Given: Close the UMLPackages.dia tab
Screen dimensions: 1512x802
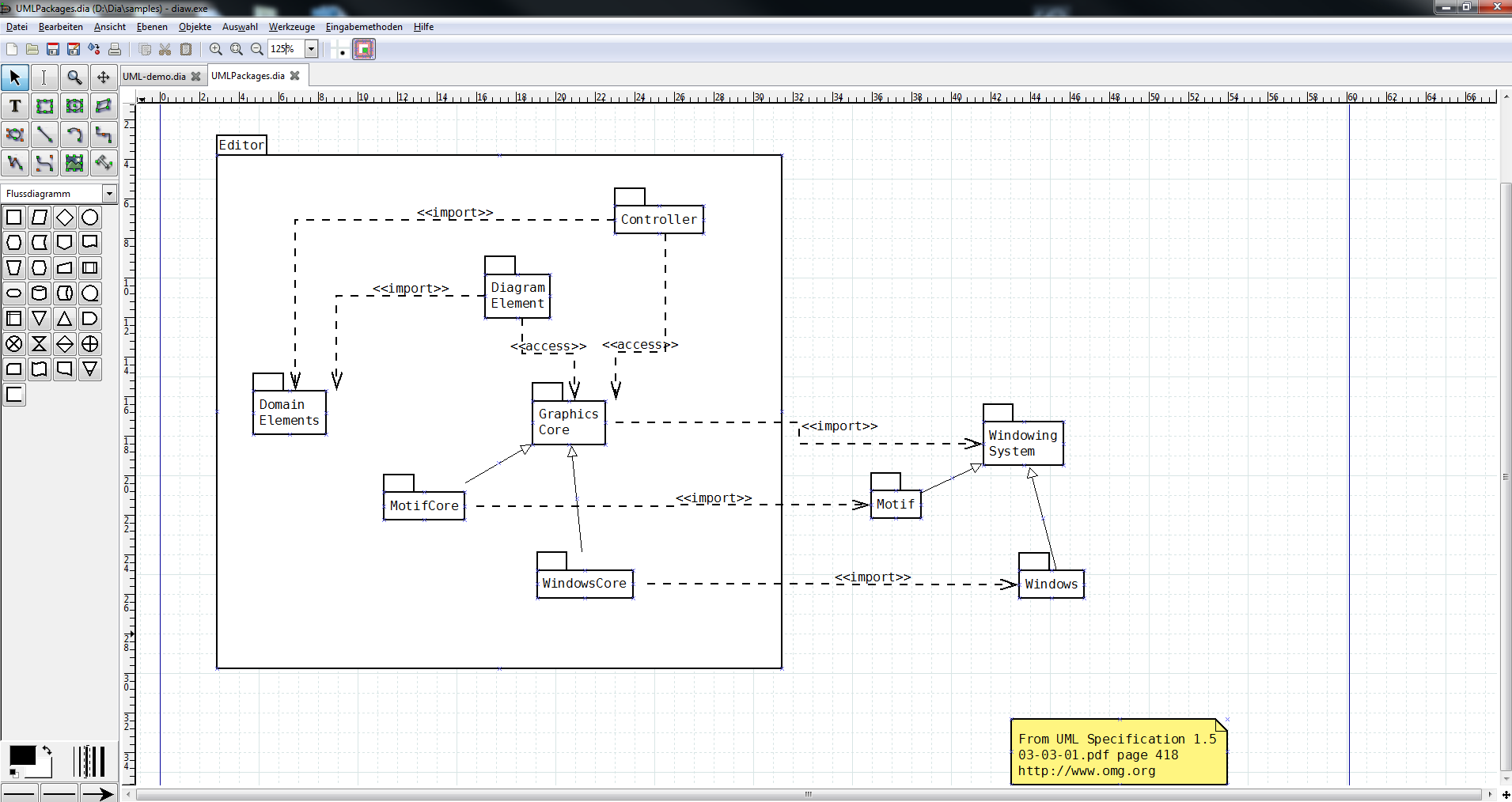Looking at the screenshot, I should point(295,76).
